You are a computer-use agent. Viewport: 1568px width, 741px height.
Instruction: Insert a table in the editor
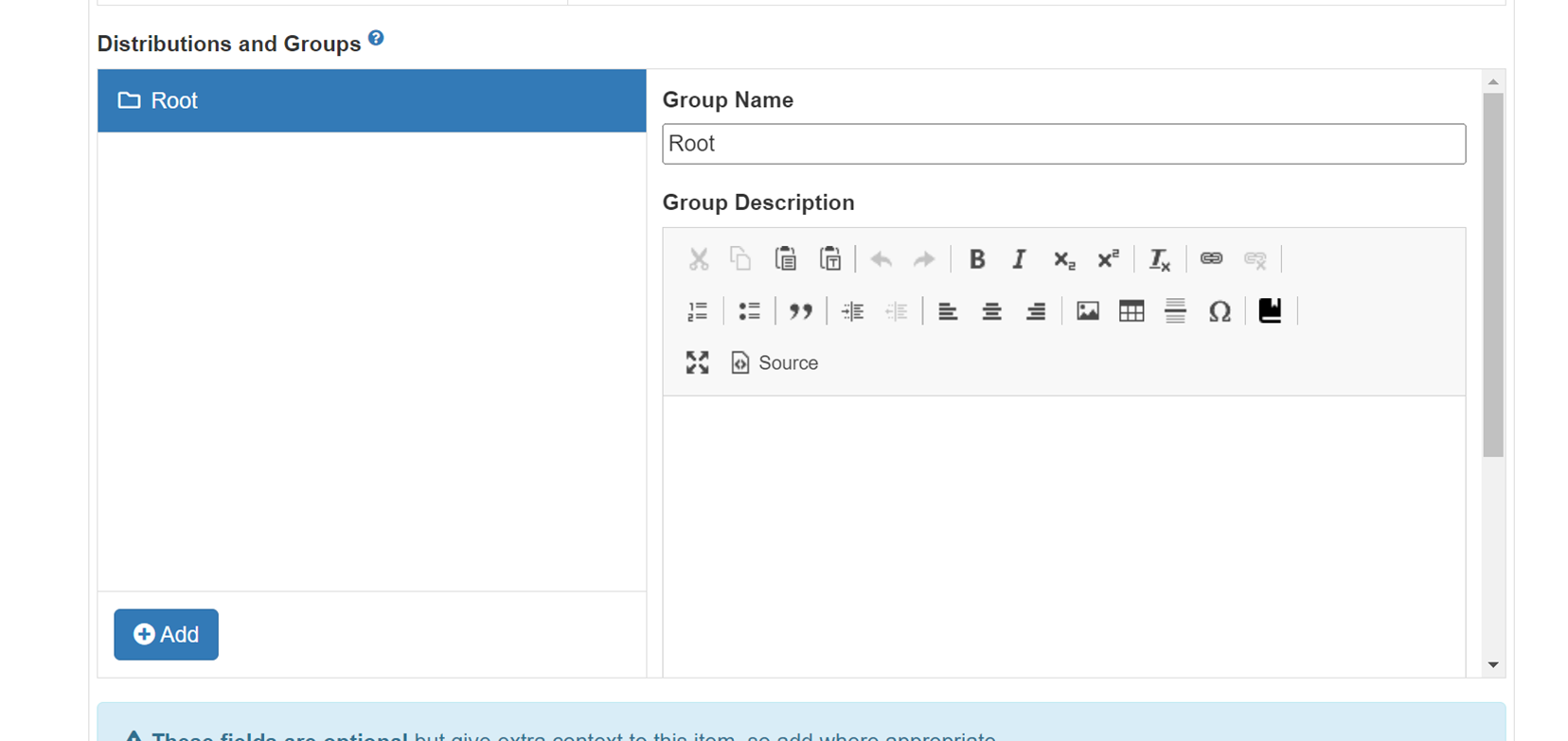(1131, 311)
